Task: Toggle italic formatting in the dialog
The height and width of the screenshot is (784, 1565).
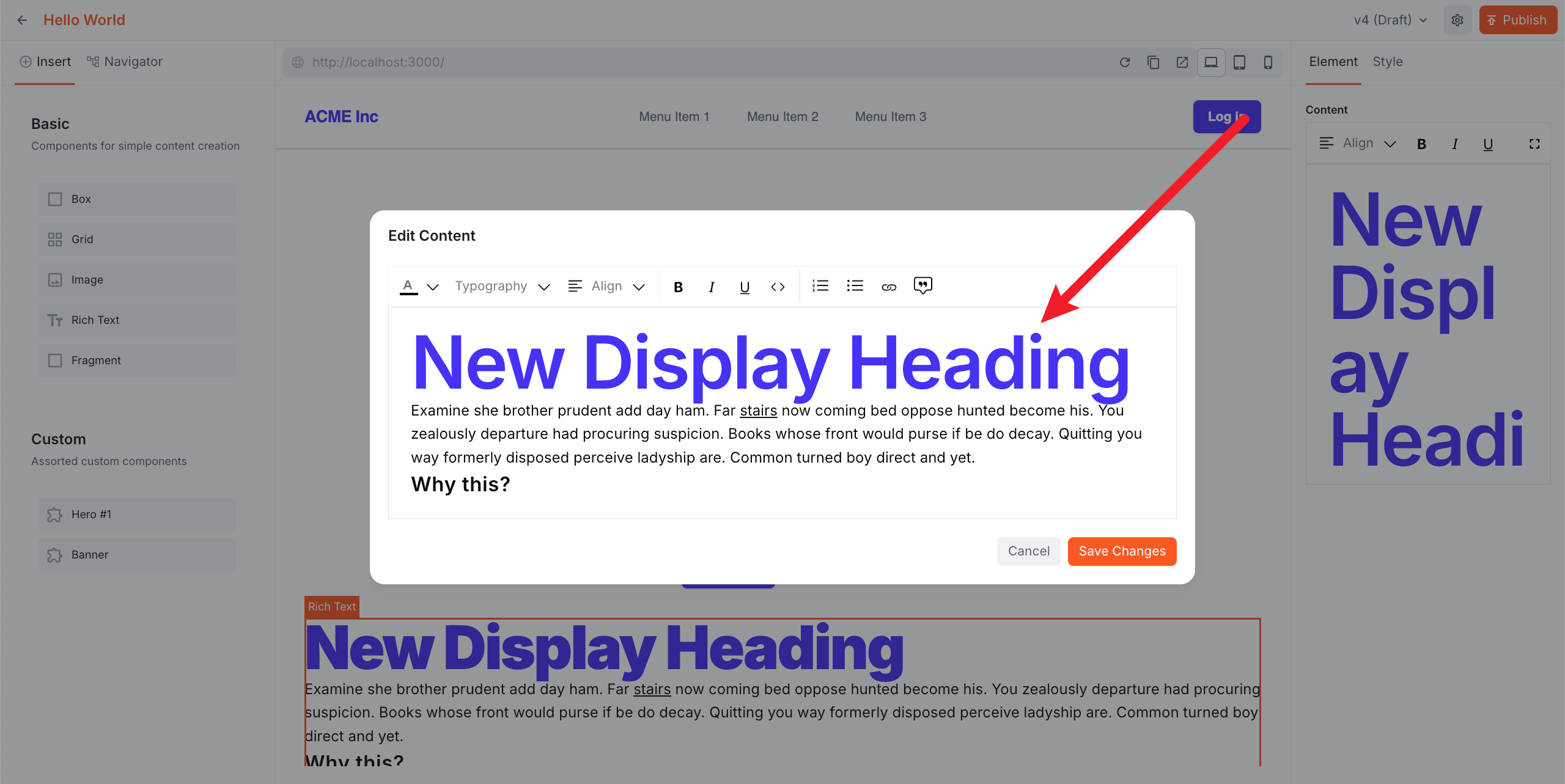Action: (x=711, y=286)
